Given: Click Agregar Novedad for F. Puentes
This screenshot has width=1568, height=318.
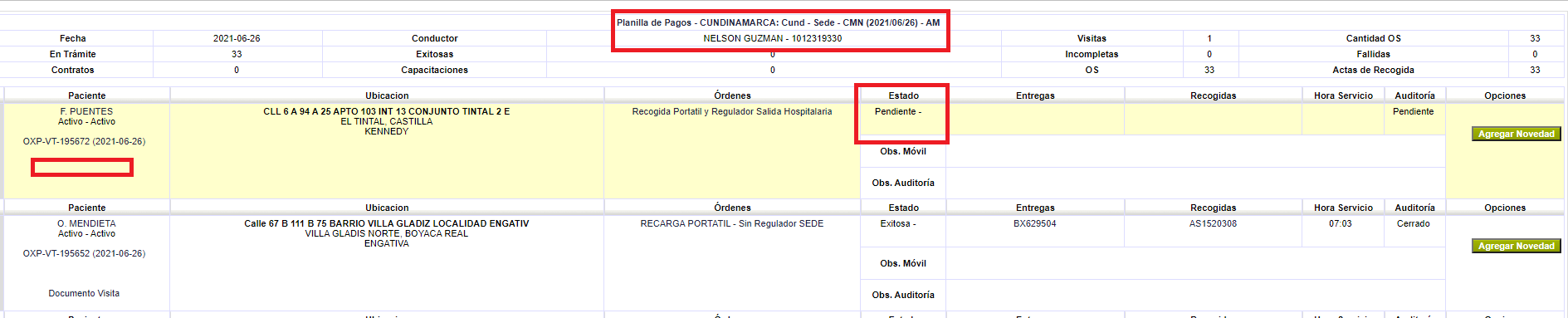Looking at the screenshot, I should click(1516, 134).
